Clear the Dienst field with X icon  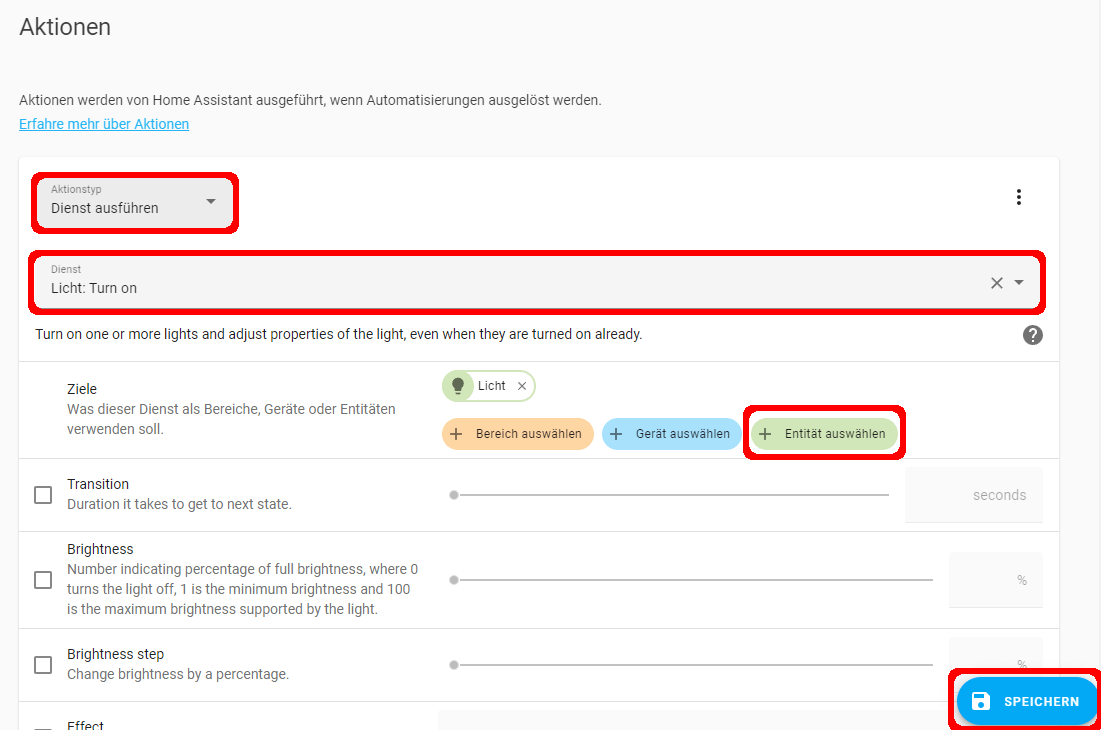click(x=996, y=283)
